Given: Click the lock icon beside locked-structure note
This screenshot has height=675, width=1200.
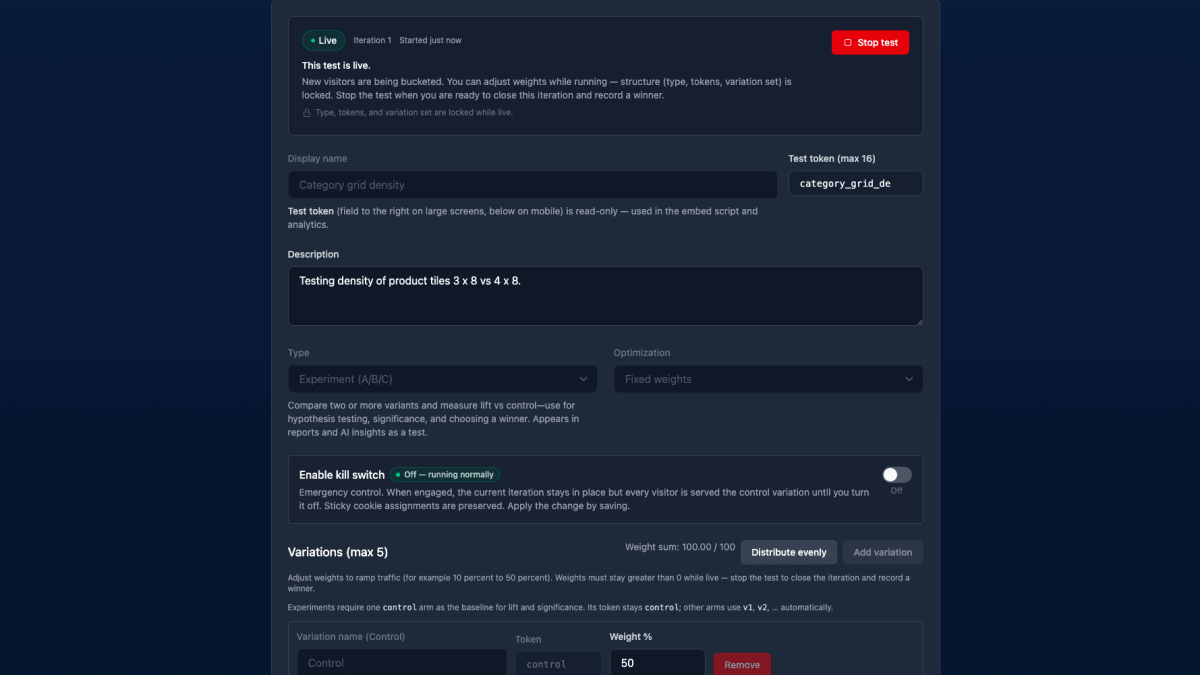Looking at the screenshot, I should pos(307,113).
